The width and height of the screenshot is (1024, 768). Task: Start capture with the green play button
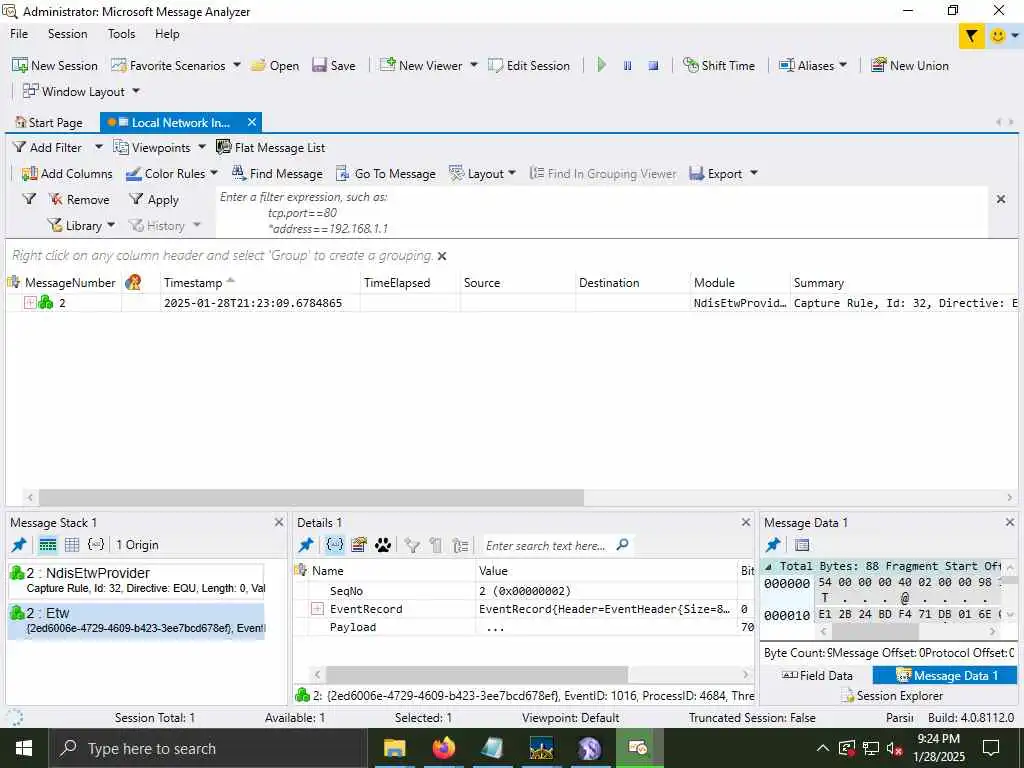[x=601, y=65]
